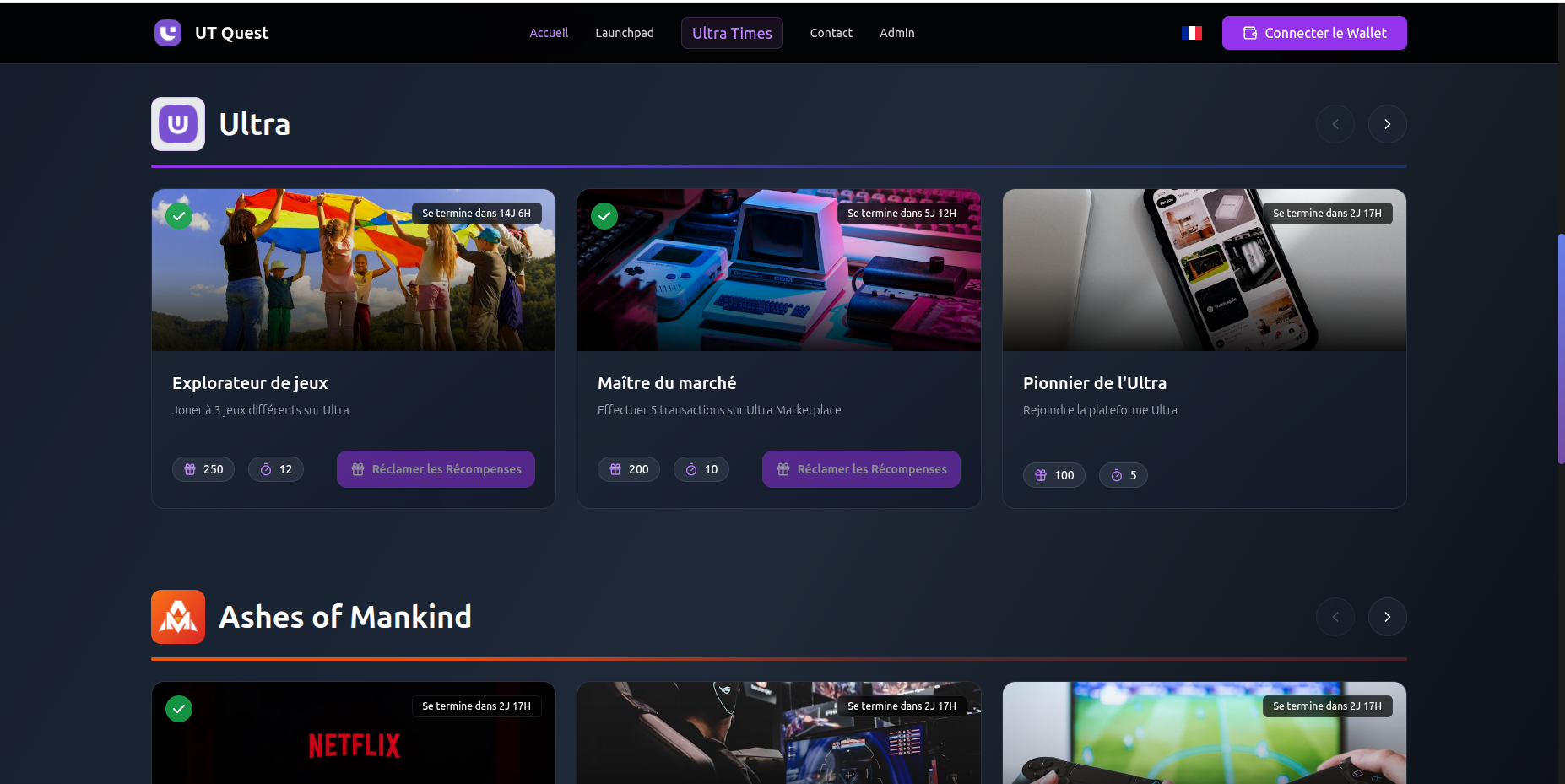The height and width of the screenshot is (784, 1565).
Task: Click the 250 reward gift badge
Action: point(203,469)
